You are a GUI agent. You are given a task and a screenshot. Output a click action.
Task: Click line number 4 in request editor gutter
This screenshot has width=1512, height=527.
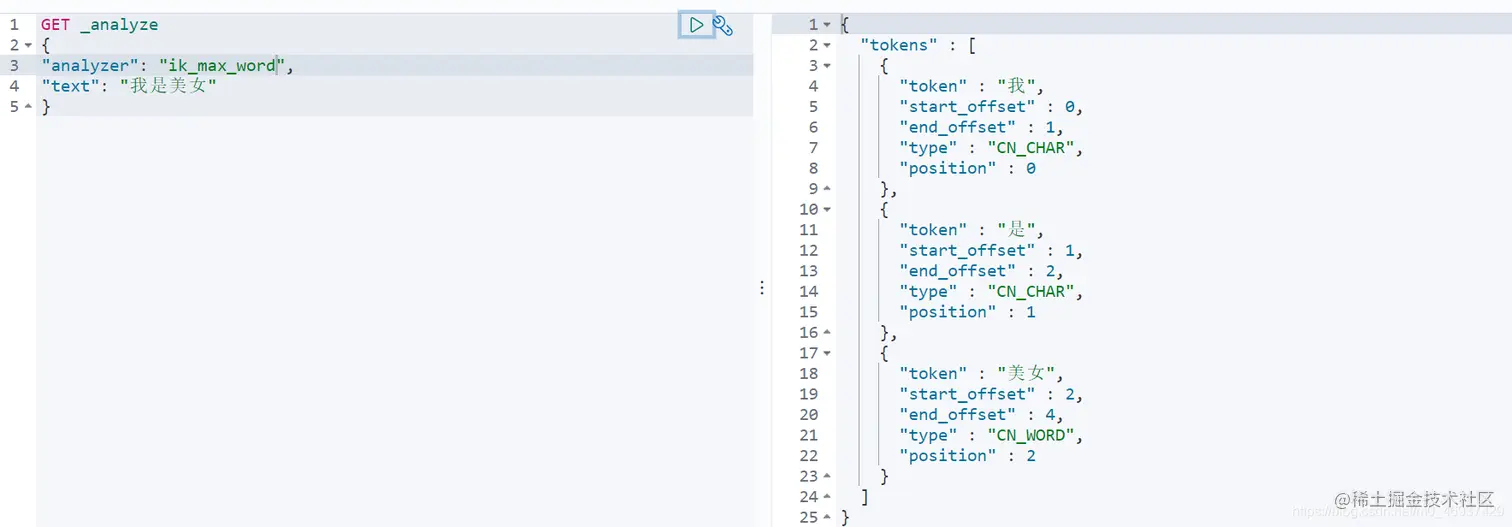click(14, 86)
